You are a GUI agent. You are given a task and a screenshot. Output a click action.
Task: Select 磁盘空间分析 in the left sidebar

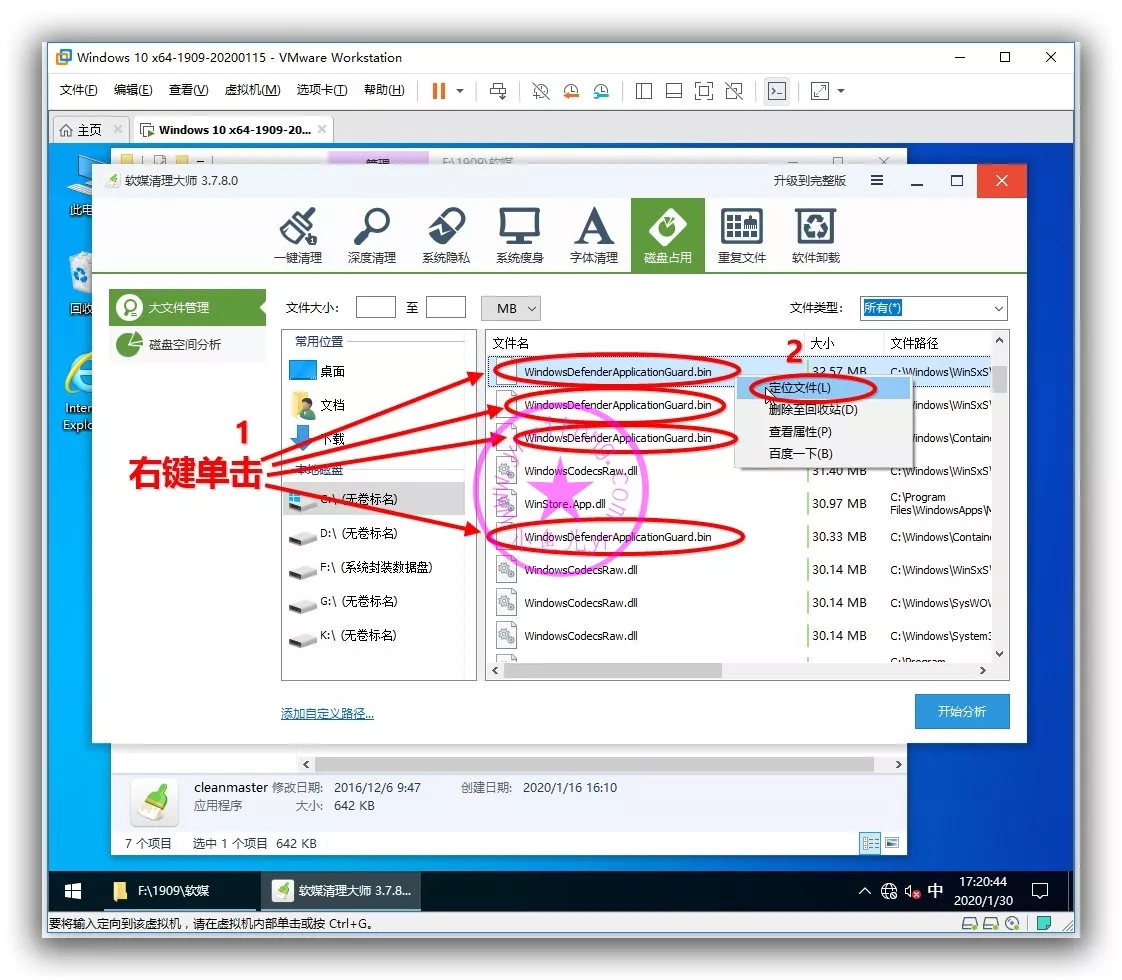[x=185, y=345]
